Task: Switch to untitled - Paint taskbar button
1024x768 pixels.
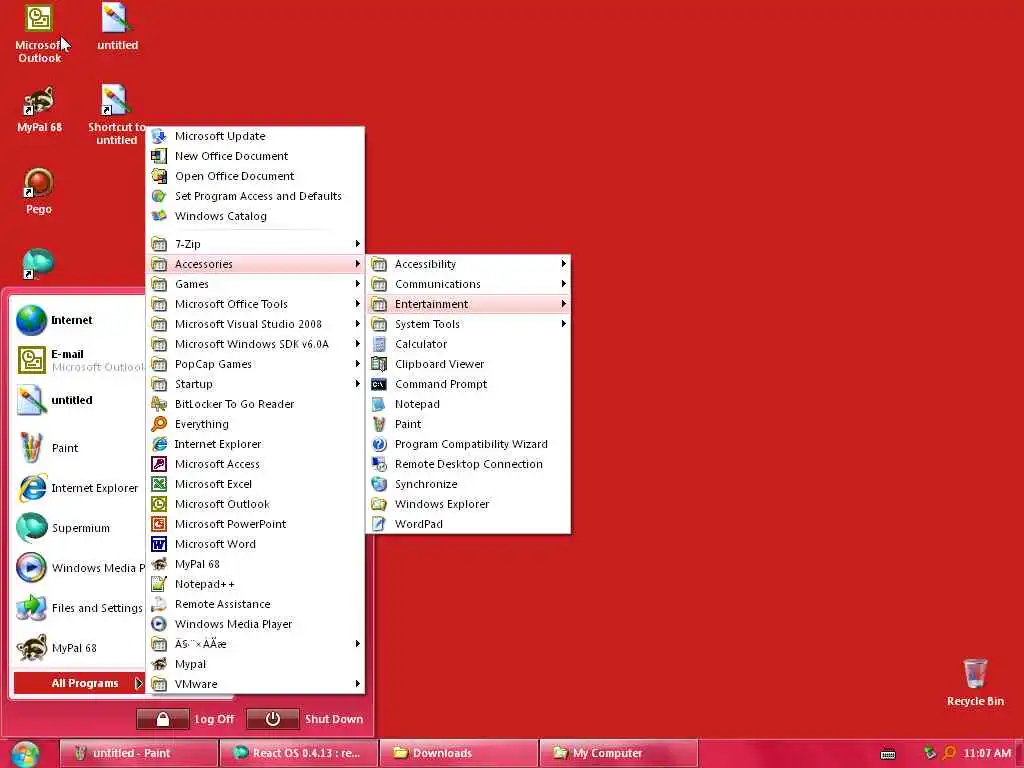Action: pyautogui.click(x=138, y=753)
